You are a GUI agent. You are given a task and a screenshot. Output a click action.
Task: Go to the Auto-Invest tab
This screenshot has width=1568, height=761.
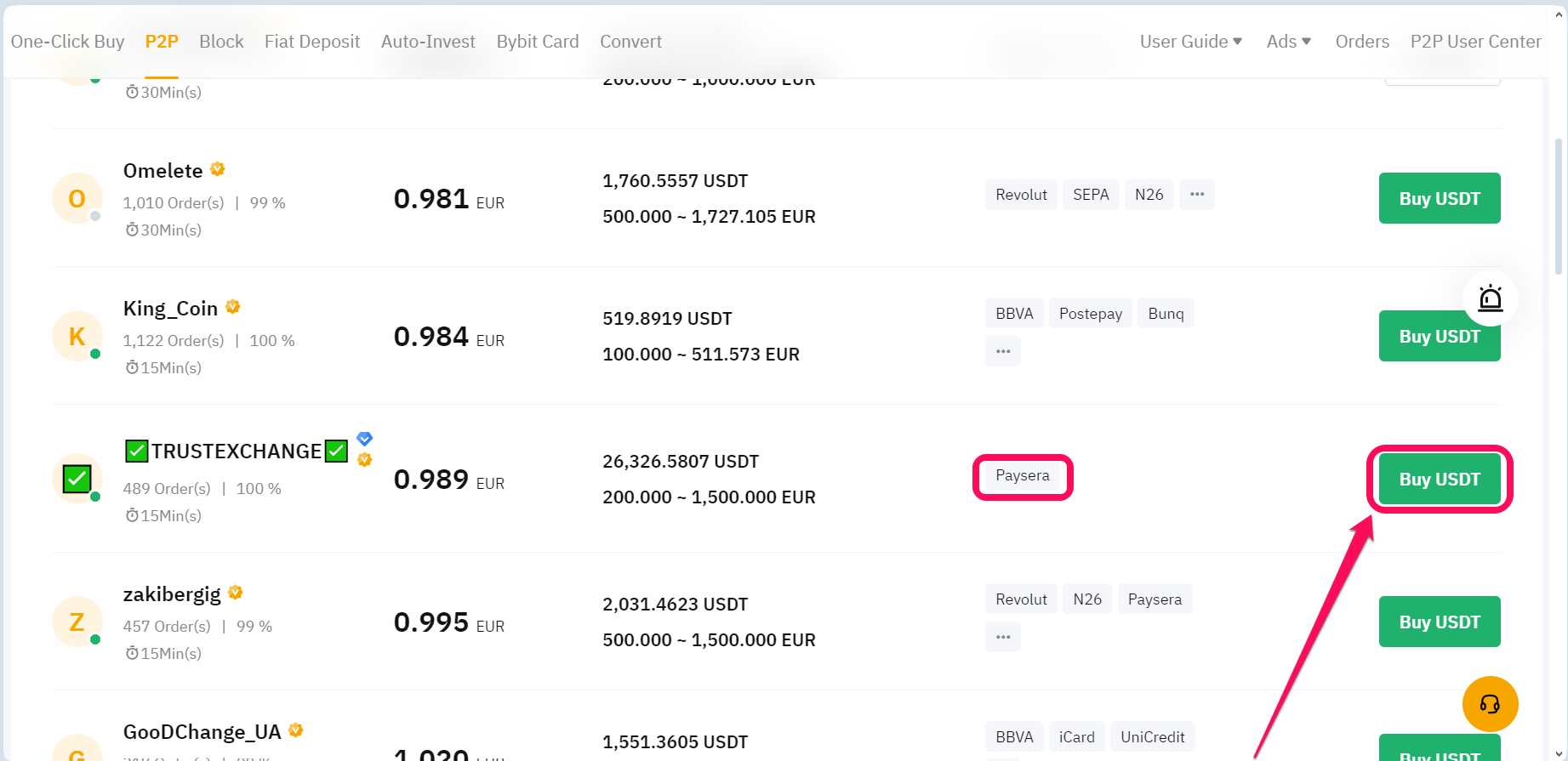pos(428,41)
